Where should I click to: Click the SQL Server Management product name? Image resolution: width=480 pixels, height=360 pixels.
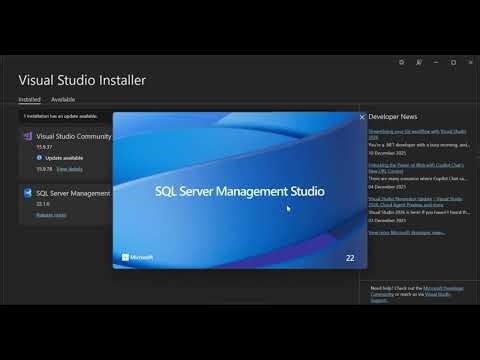click(x=73, y=193)
